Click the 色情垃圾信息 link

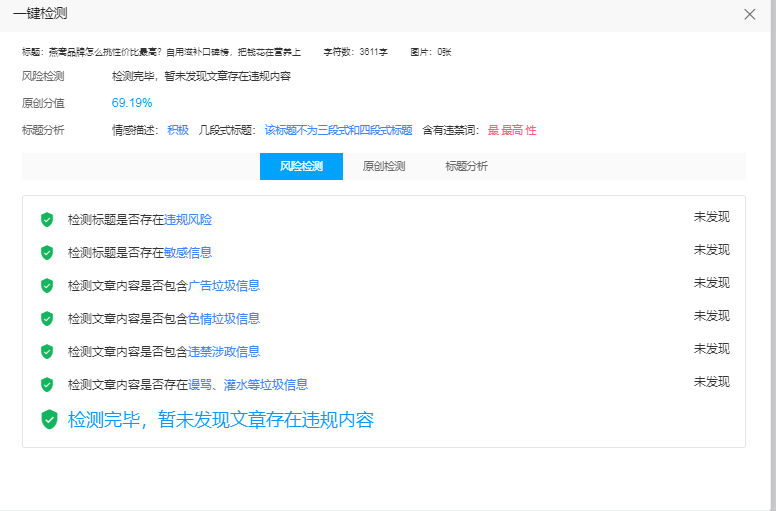click(224, 319)
